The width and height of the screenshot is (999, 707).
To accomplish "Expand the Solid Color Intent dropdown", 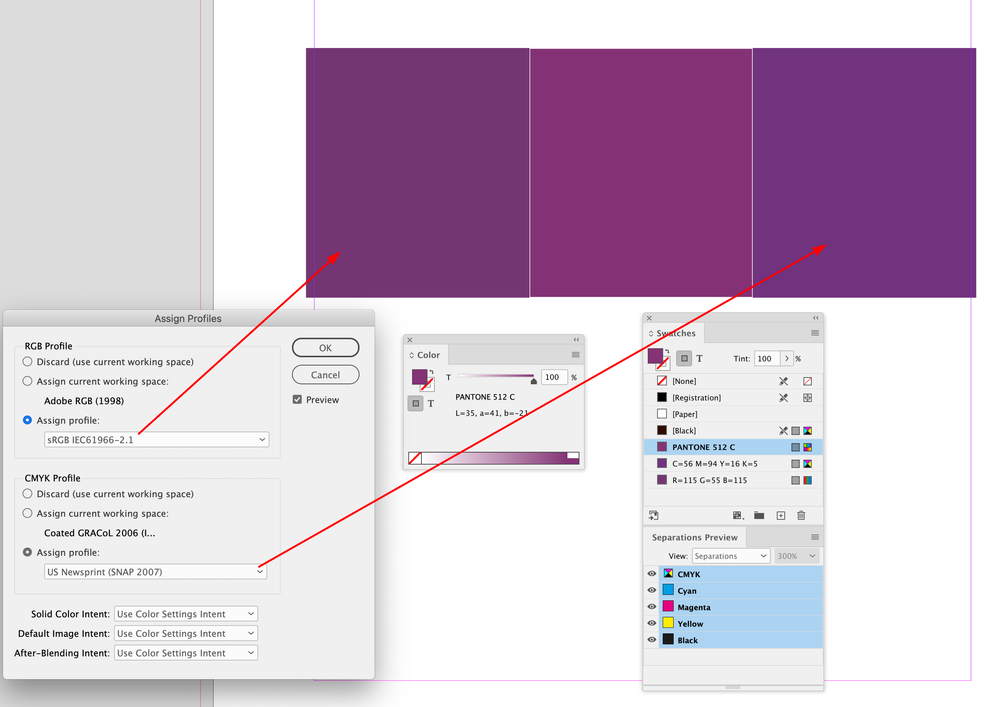I will coord(186,614).
